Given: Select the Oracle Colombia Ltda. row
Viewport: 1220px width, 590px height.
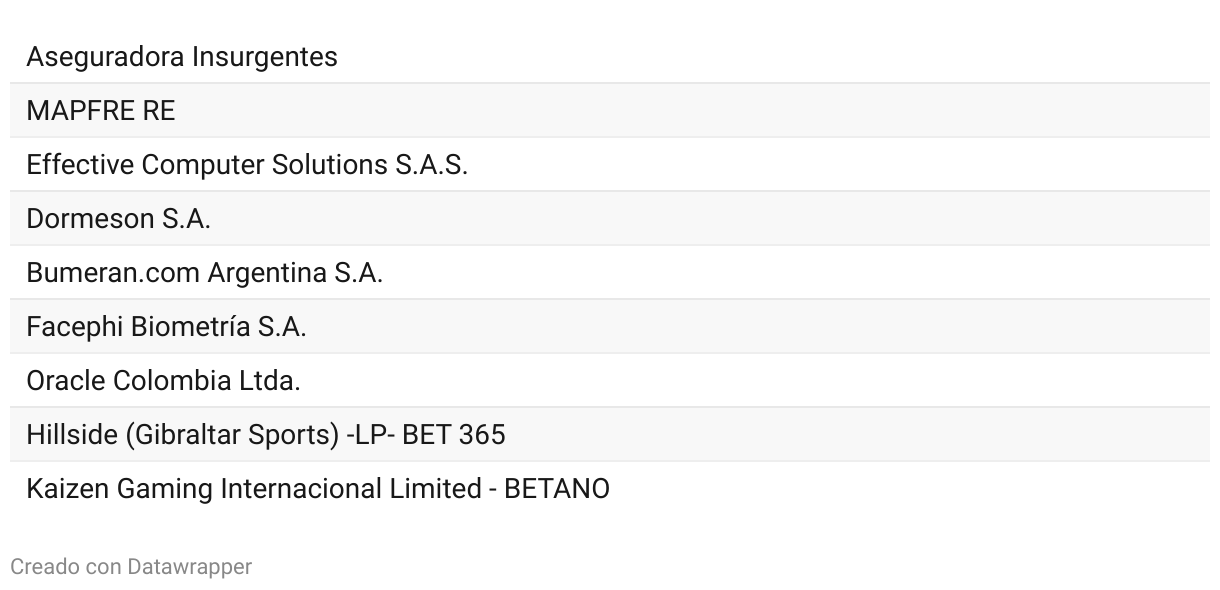Looking at the screenshot, I should pyautogui.click(x=610, y=380).
